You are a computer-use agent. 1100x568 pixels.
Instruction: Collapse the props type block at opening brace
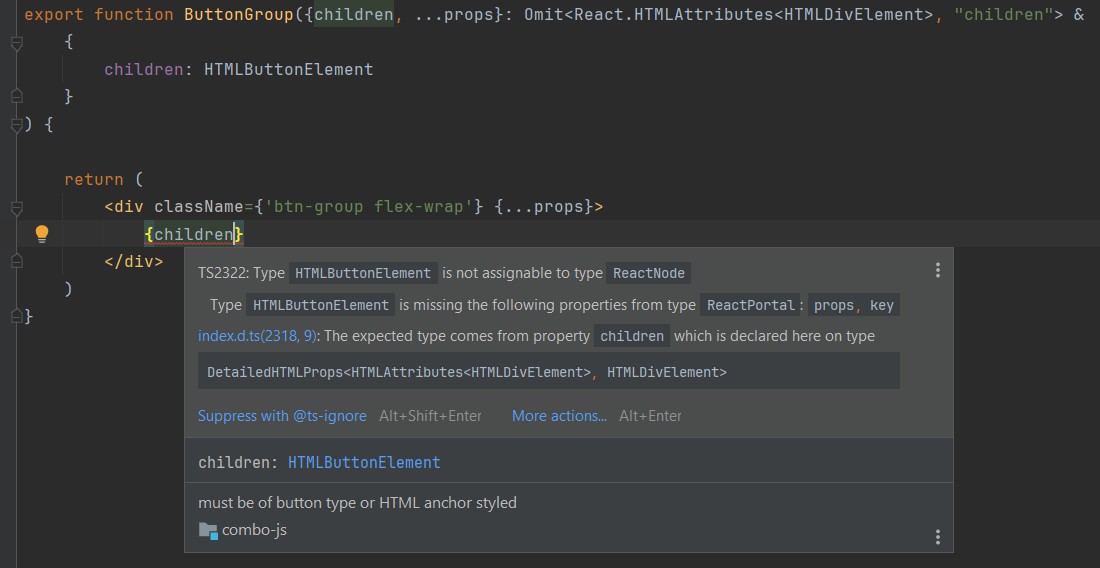[16, 43]
